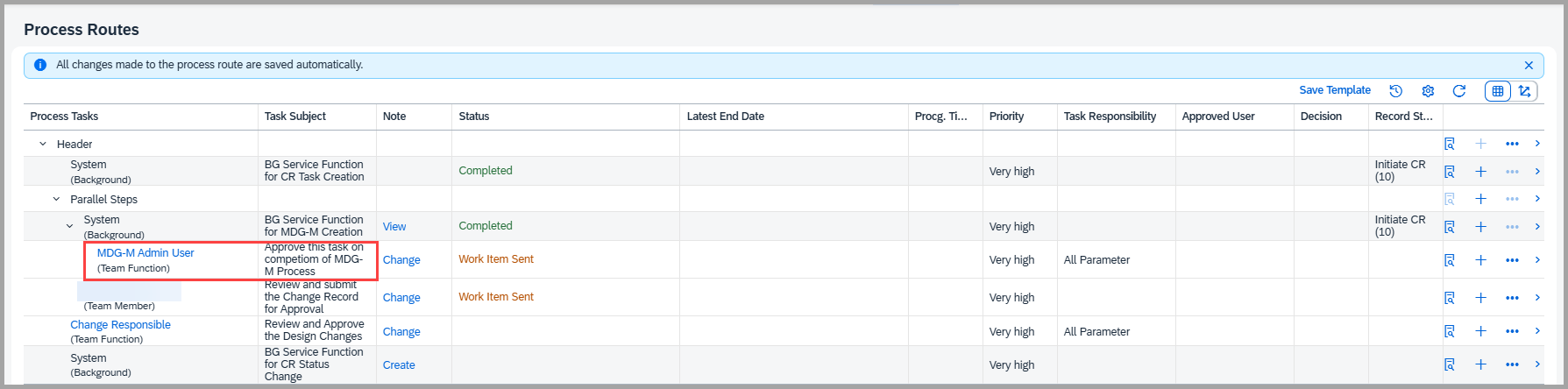
Task: Click the View note link
Action: (394, 227)
